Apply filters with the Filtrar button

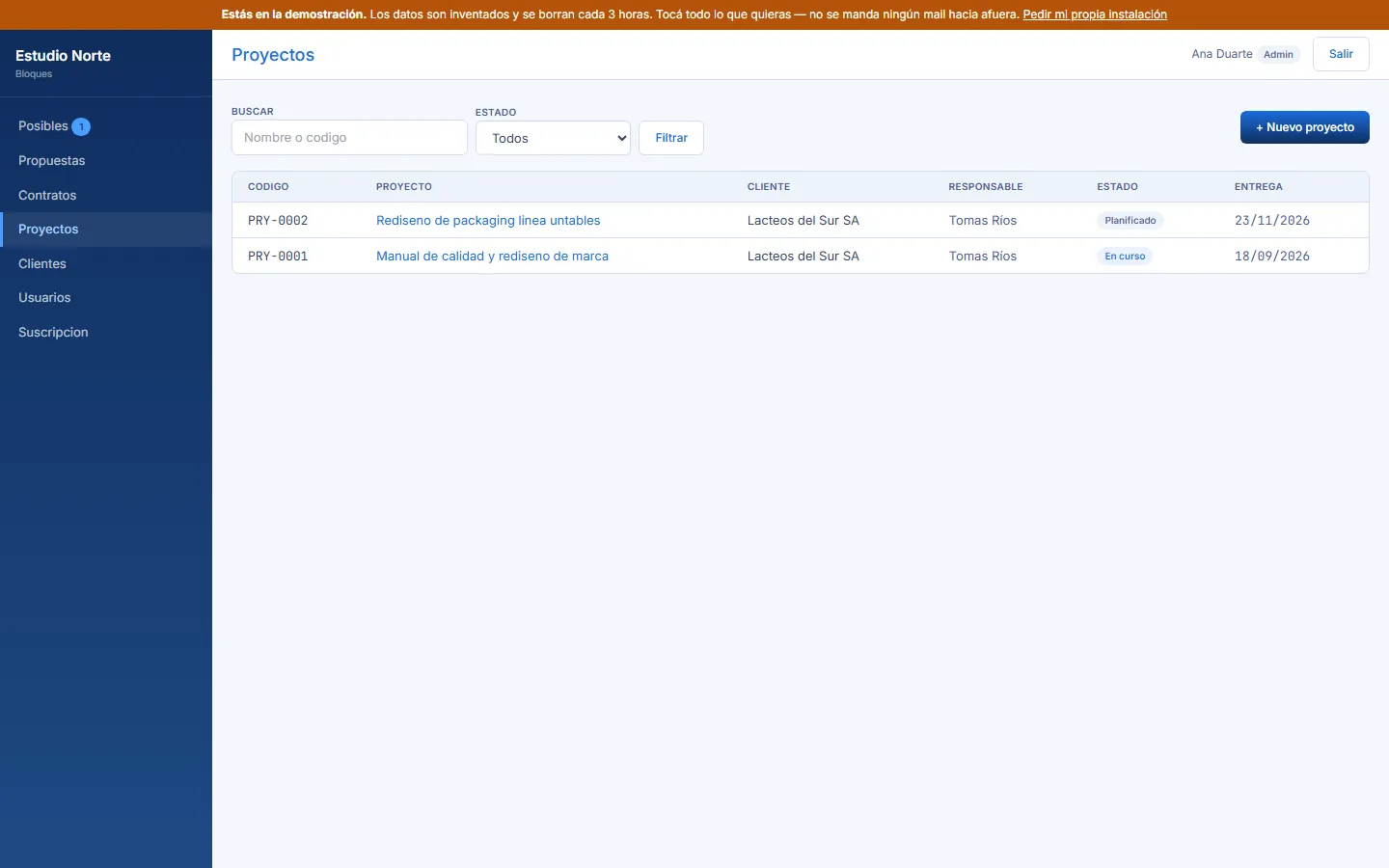point(671,138)
